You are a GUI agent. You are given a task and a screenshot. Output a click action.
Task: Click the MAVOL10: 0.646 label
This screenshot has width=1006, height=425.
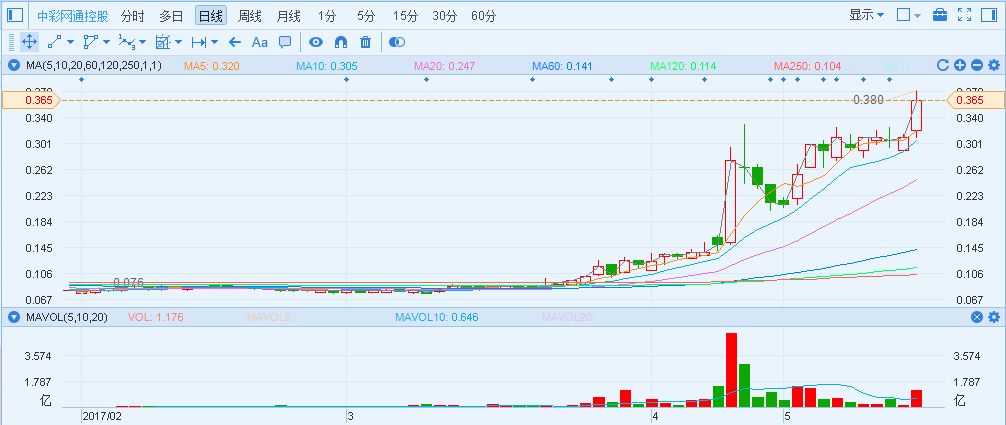click(437, 317)
